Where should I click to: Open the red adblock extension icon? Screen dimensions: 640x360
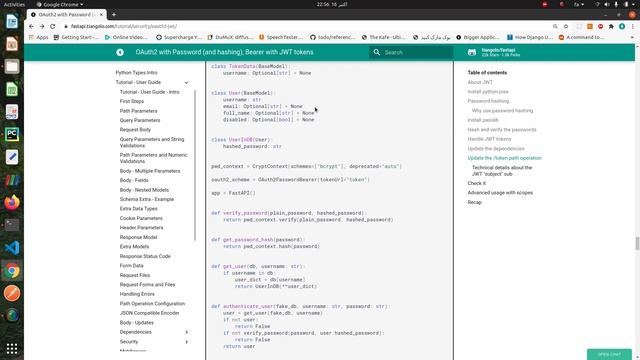click(600, 26)
